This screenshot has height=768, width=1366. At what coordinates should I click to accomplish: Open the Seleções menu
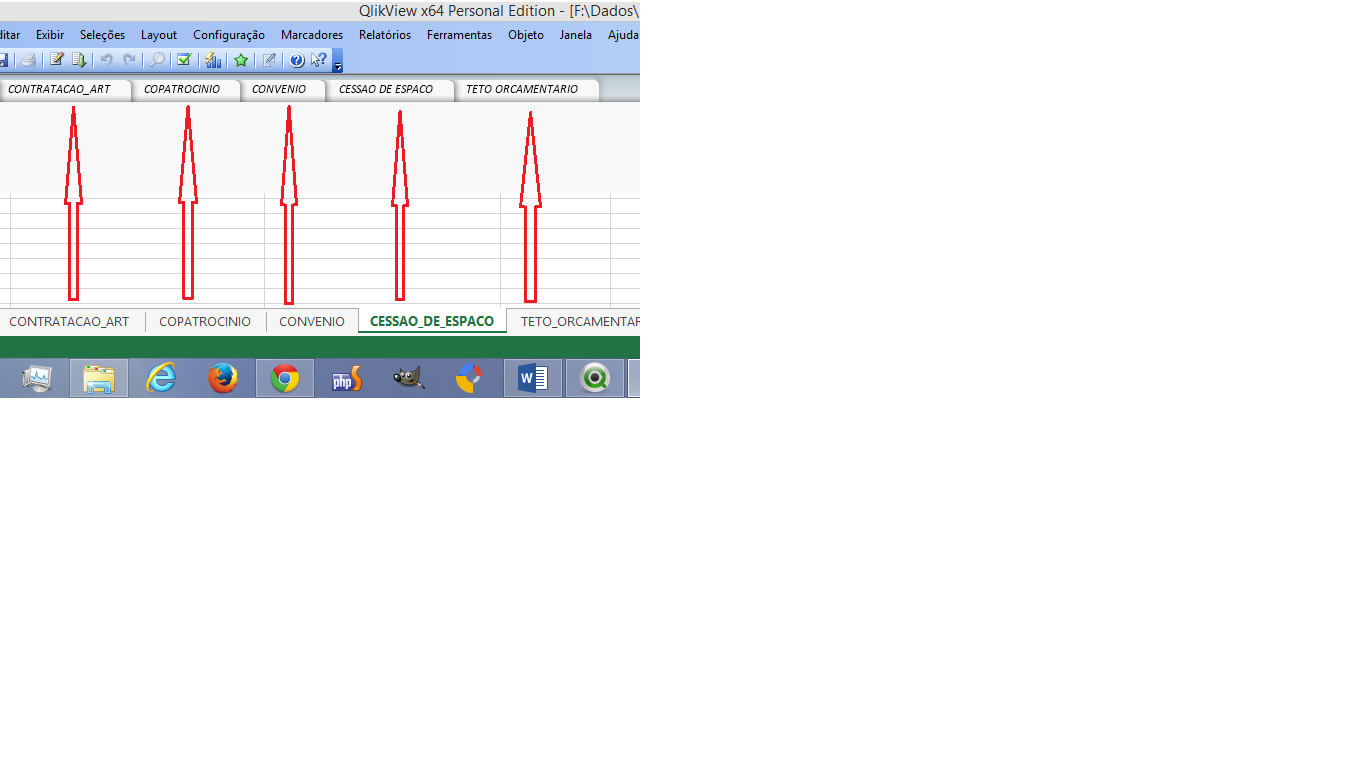click(102, 35)
